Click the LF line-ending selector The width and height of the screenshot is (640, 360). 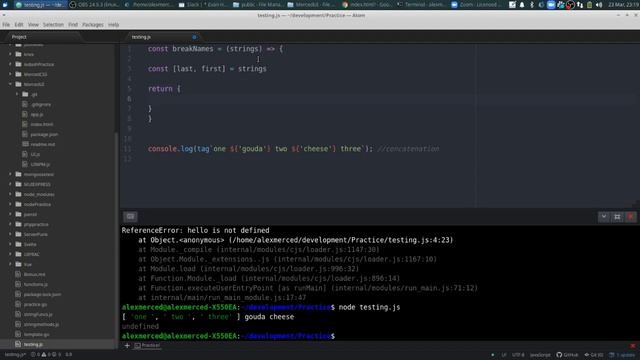504,355
